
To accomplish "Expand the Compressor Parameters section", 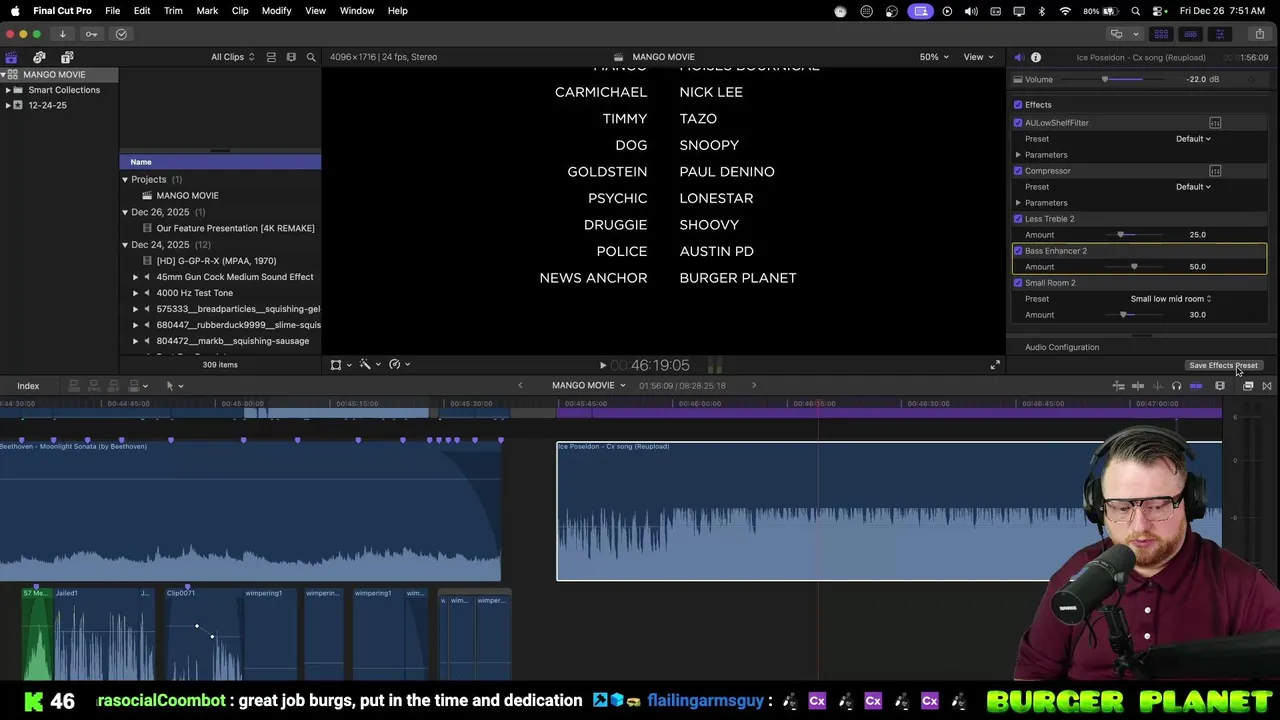I will (1018, 203).
